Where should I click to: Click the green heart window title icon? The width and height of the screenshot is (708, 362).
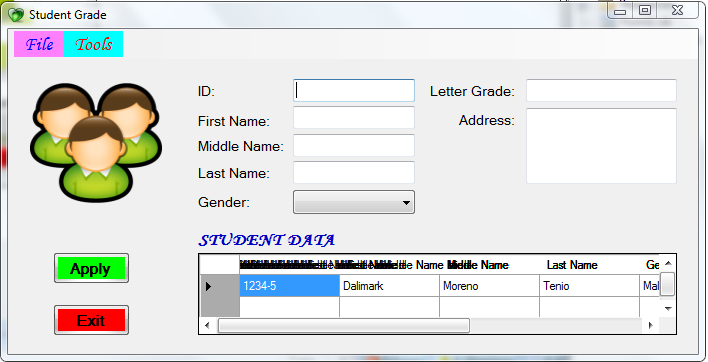click(16, 15)
